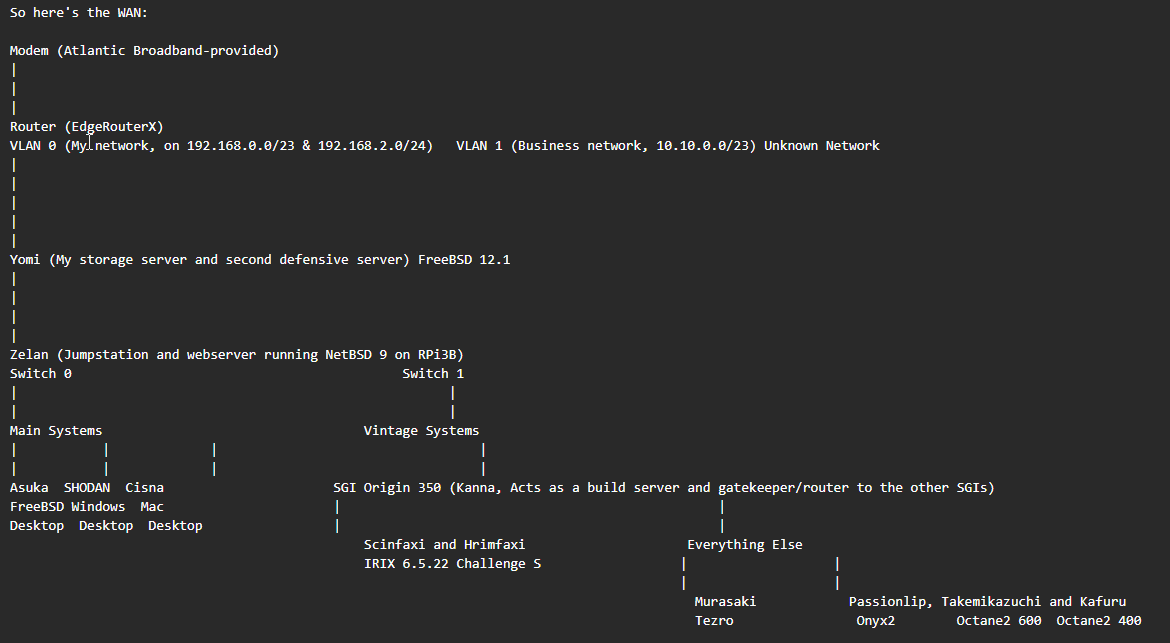Viewport: 1170px width, 643px height.
Task: Click the VLAN 1 Business network text
Action: [606, 145]
